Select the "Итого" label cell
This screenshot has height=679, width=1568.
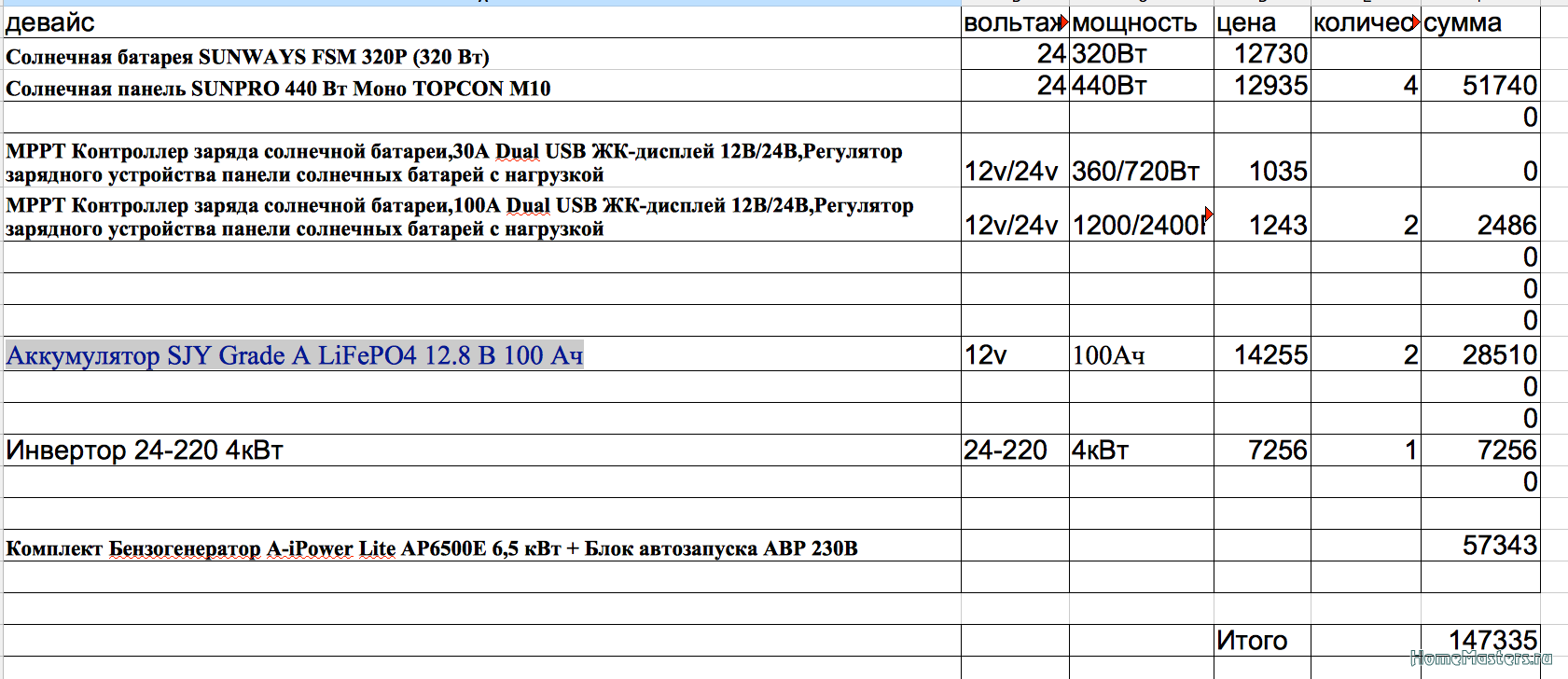1262,641
